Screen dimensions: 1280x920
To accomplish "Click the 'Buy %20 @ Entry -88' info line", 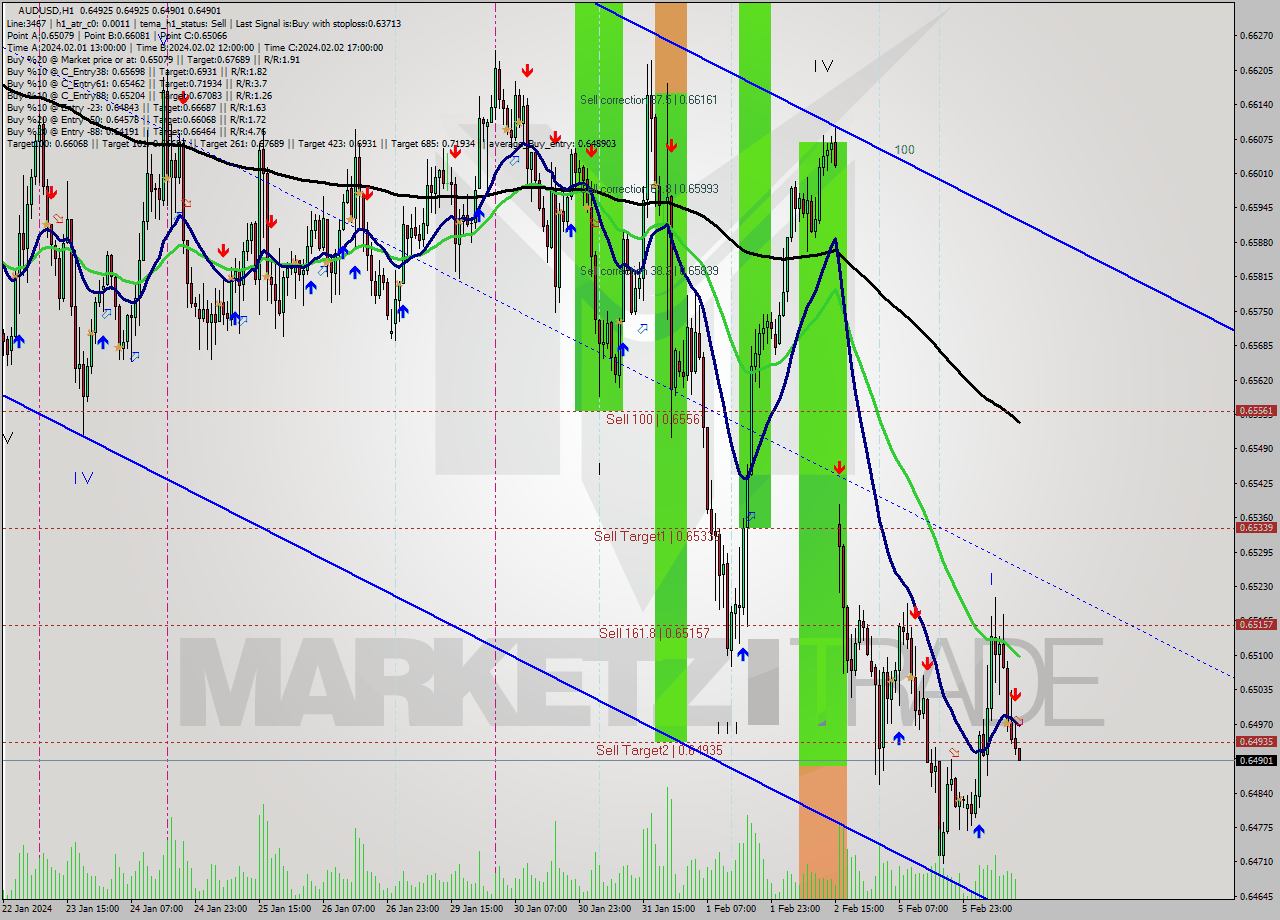I will 136,131.
